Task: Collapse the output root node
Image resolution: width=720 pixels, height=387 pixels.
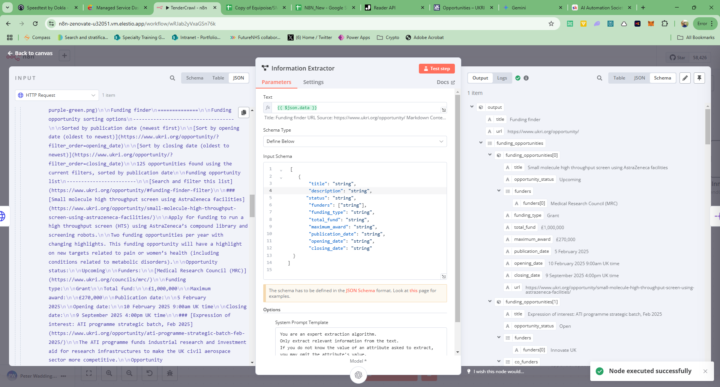Action: tap(472, 107)
